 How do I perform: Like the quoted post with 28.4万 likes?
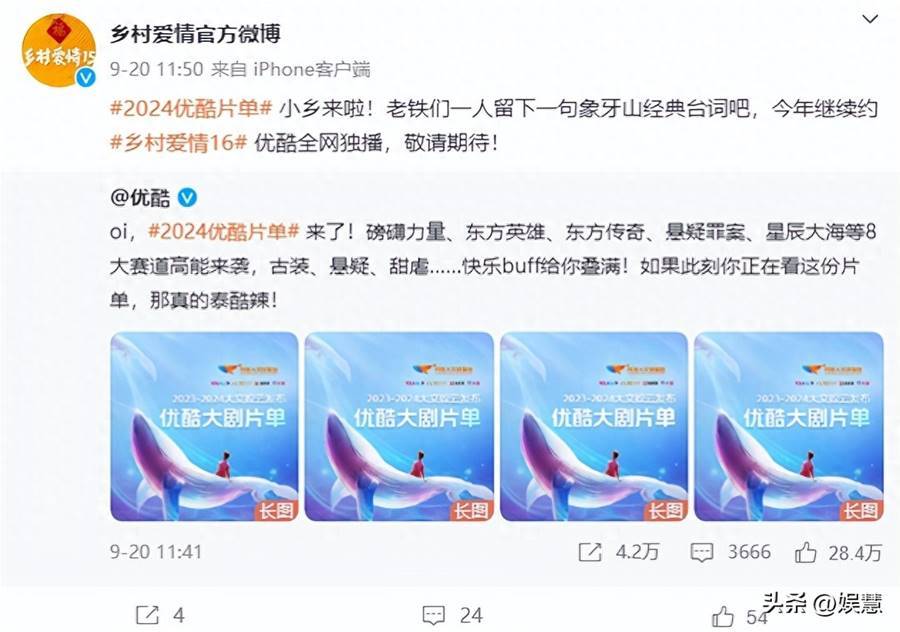tap(805, 553)
